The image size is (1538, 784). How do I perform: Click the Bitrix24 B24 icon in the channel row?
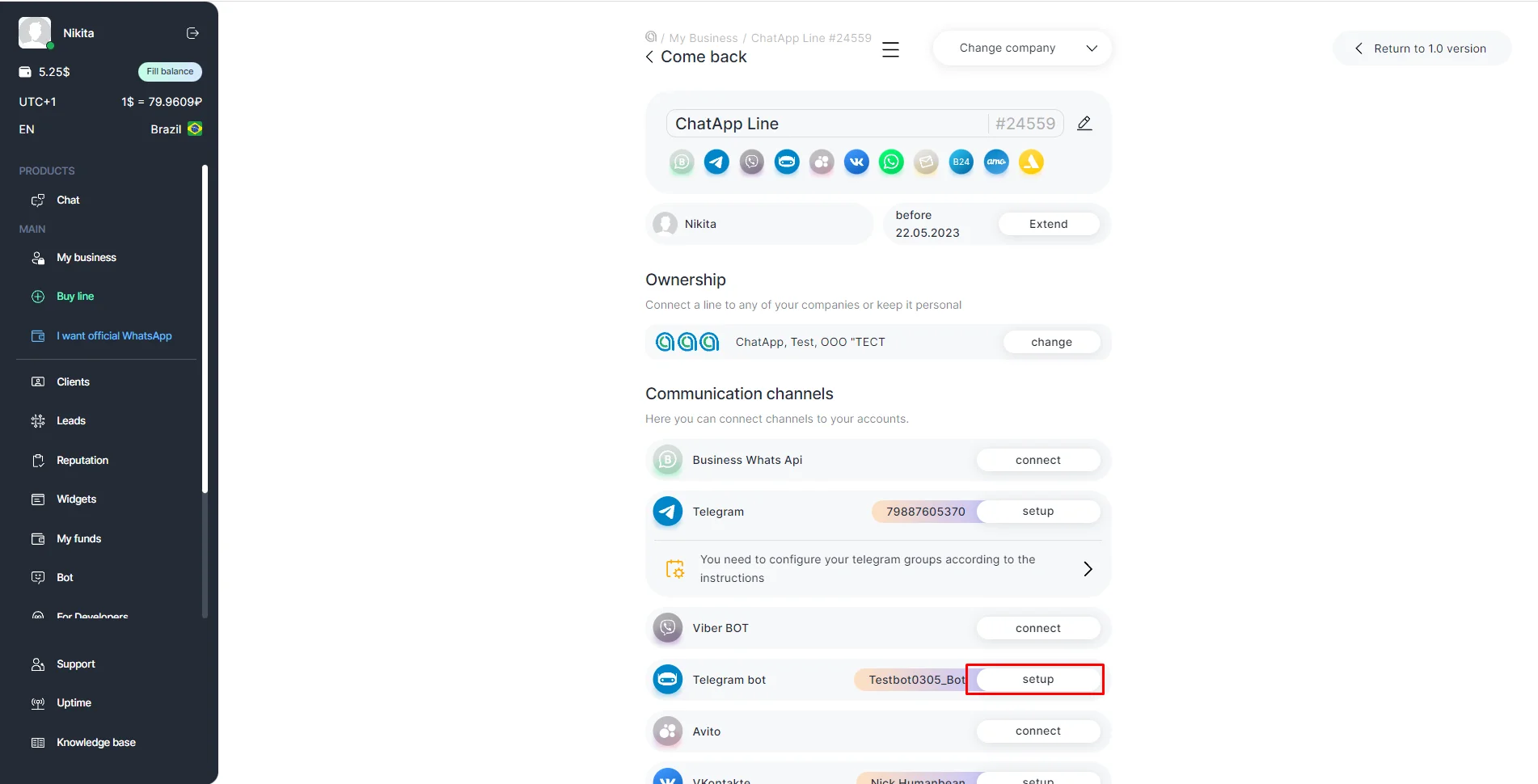pyautogui.click(x=961, y=162)
